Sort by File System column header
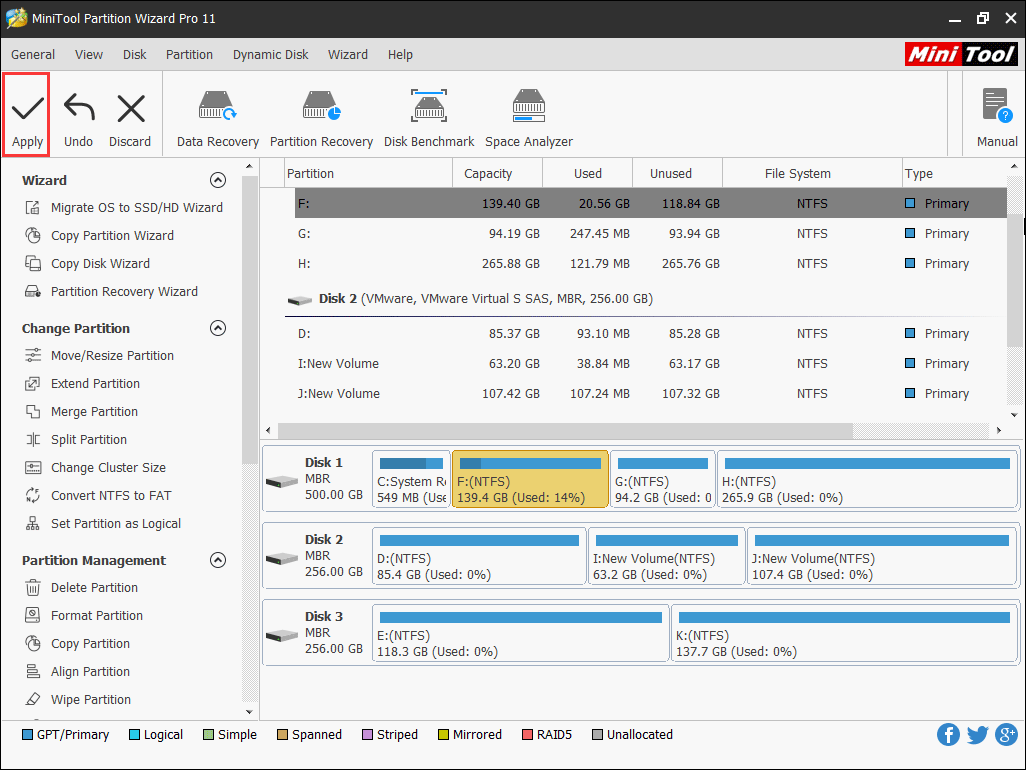The height and width of the screenshot is (770, 1026). tap(812, 173)
